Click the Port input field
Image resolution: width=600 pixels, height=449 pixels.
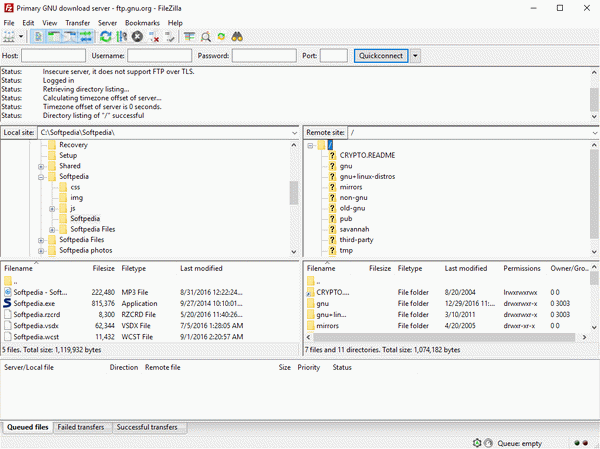pyautogui.click(x=334, y=56)
